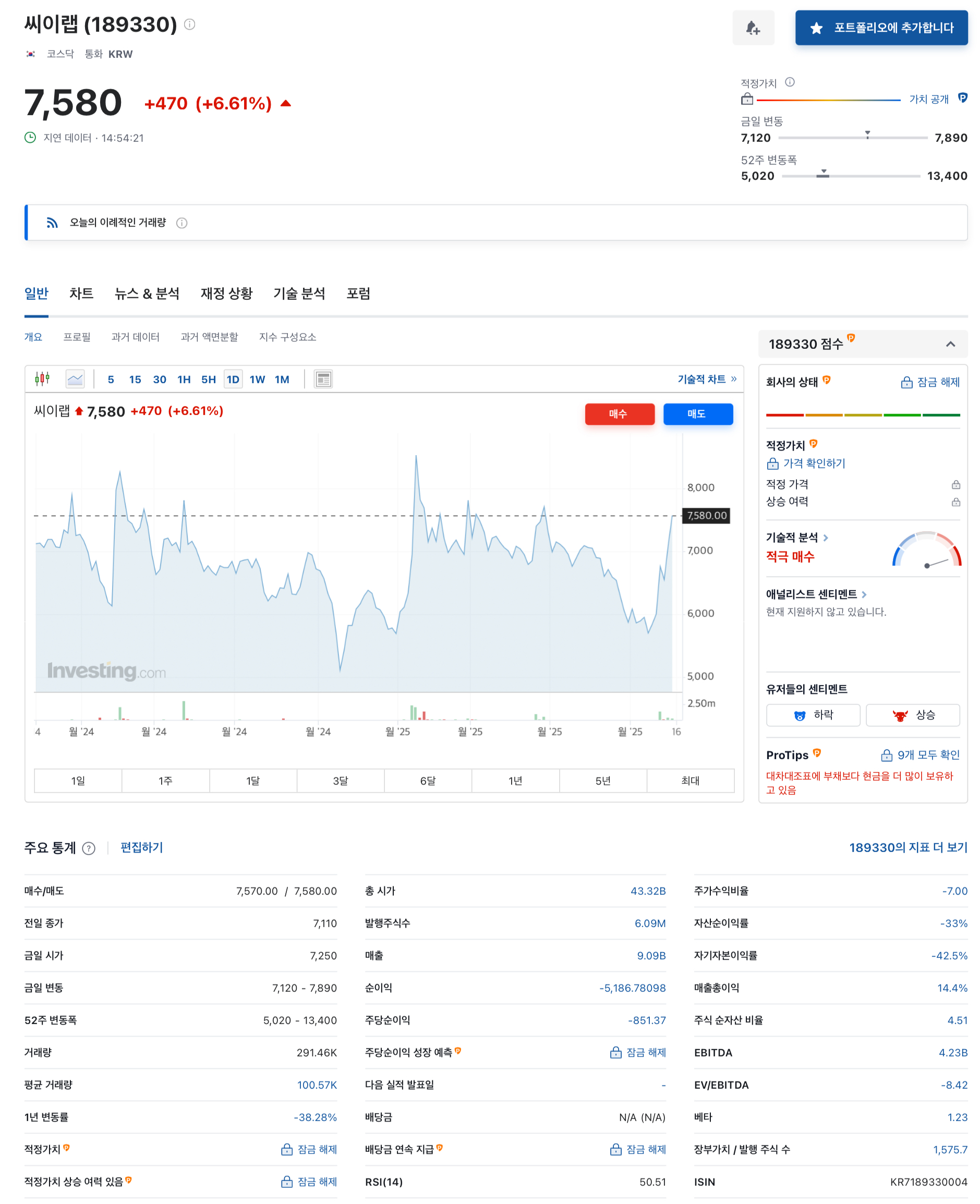Set the chart interval to 5 minutes
980x1204 pixels.
[x=111, y=379]
